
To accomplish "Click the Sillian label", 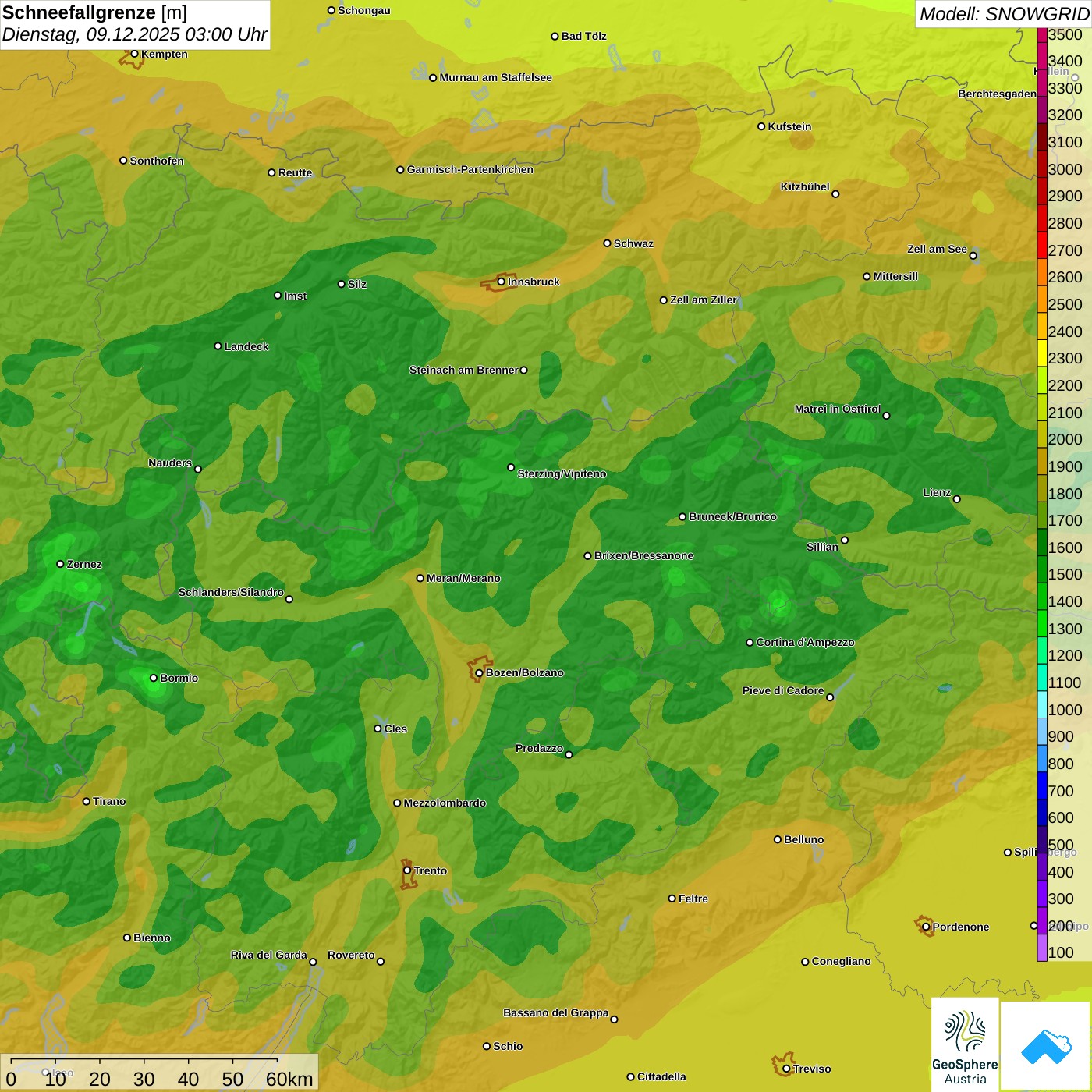I will tap(822, 547).
